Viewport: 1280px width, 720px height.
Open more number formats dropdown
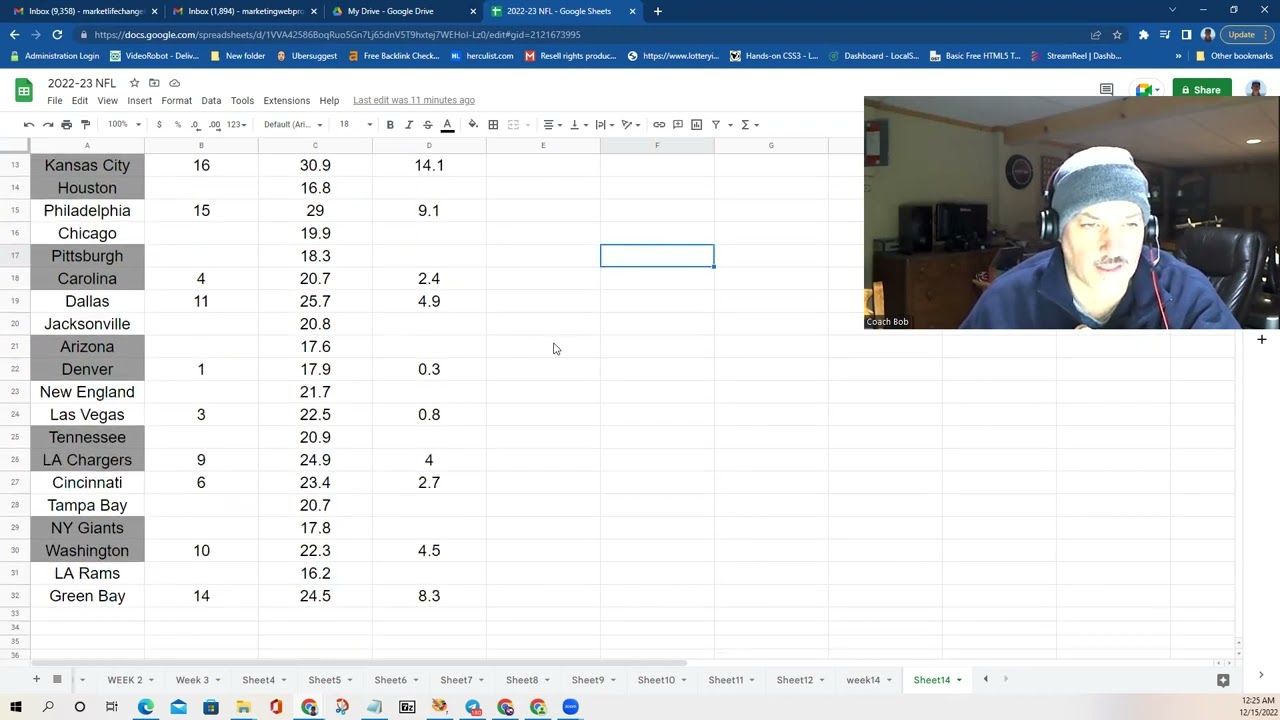[236, 124]
